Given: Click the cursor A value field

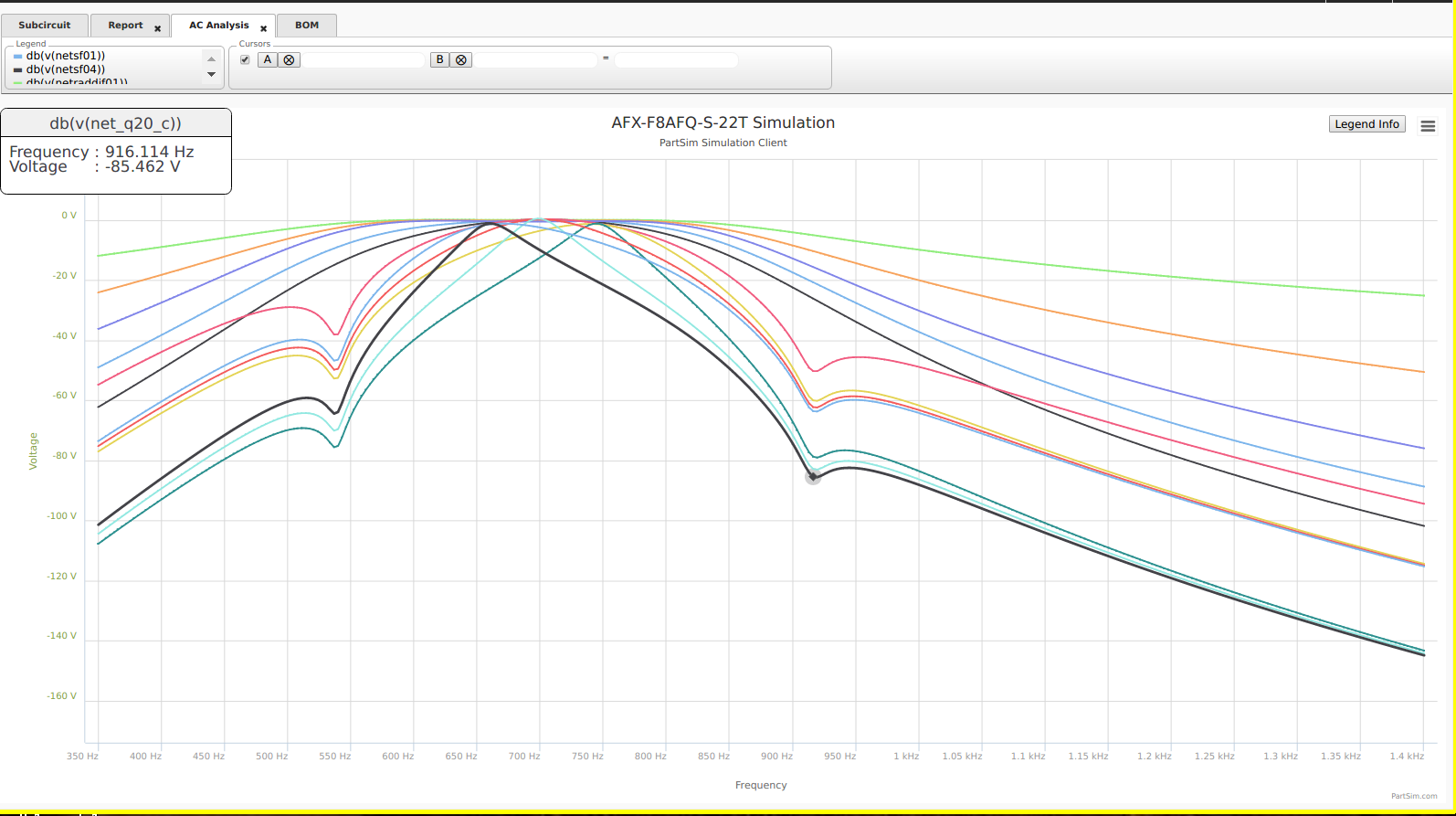Looking at the screenshot, I should point(364,60).
